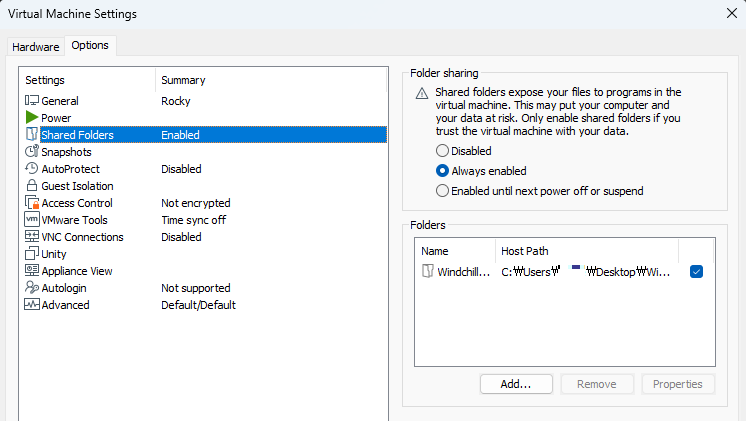Click the Not supported summary text
746x421 pixels.
196,288
